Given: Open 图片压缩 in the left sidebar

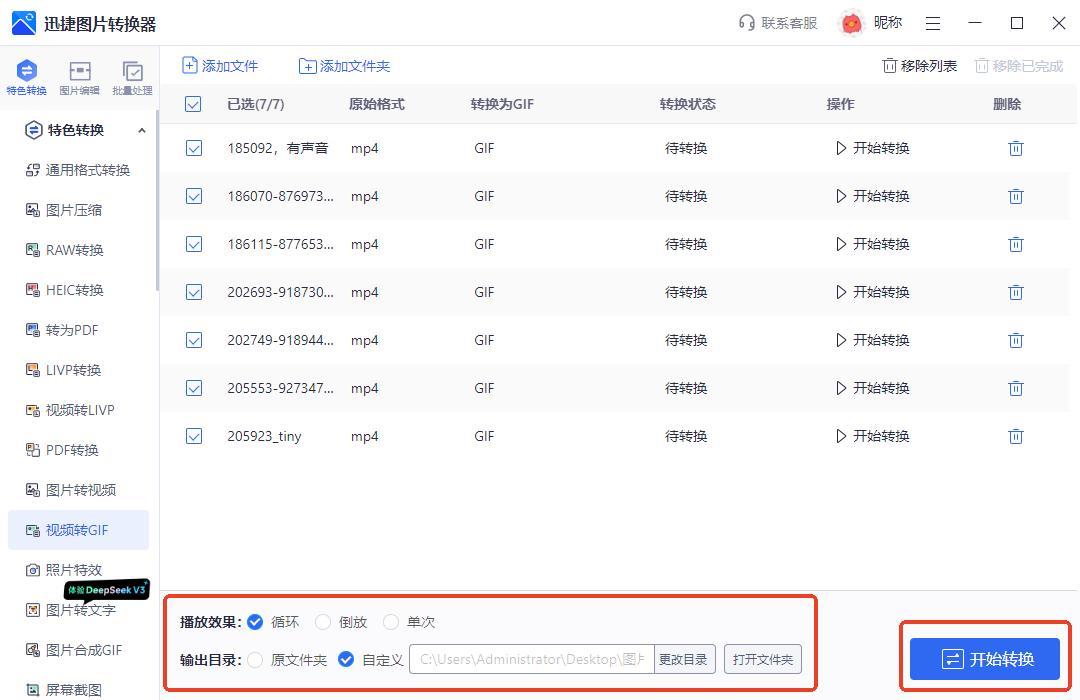Looking at the screenshot, I should (73, 210).
